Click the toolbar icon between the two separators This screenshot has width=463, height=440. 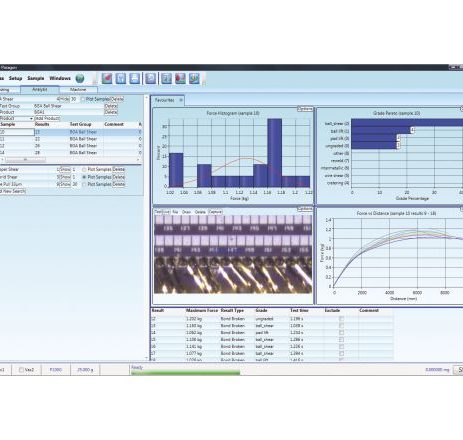[x=151, y=79]
